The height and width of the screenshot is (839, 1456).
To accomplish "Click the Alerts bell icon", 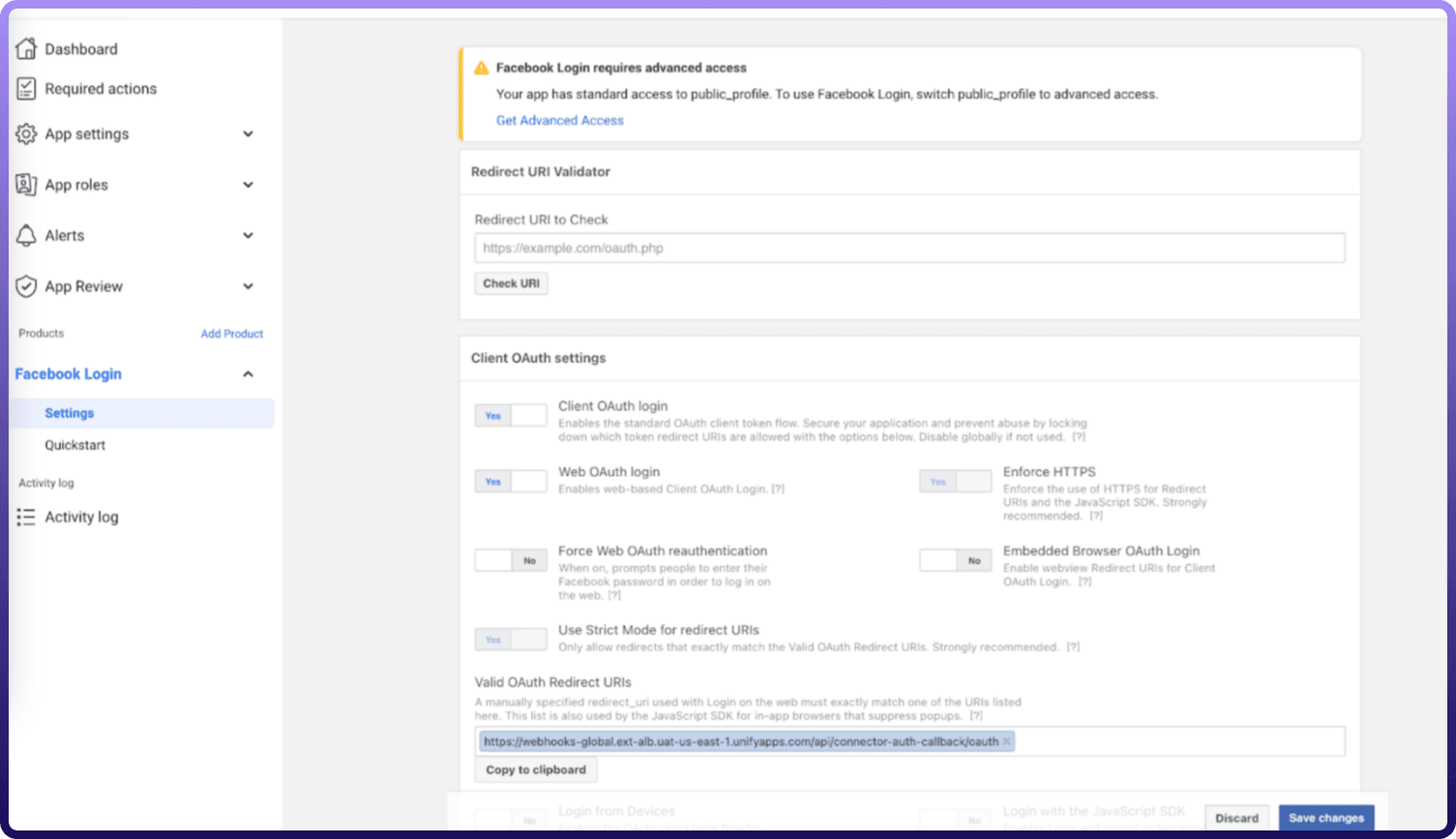I will 26,236.
